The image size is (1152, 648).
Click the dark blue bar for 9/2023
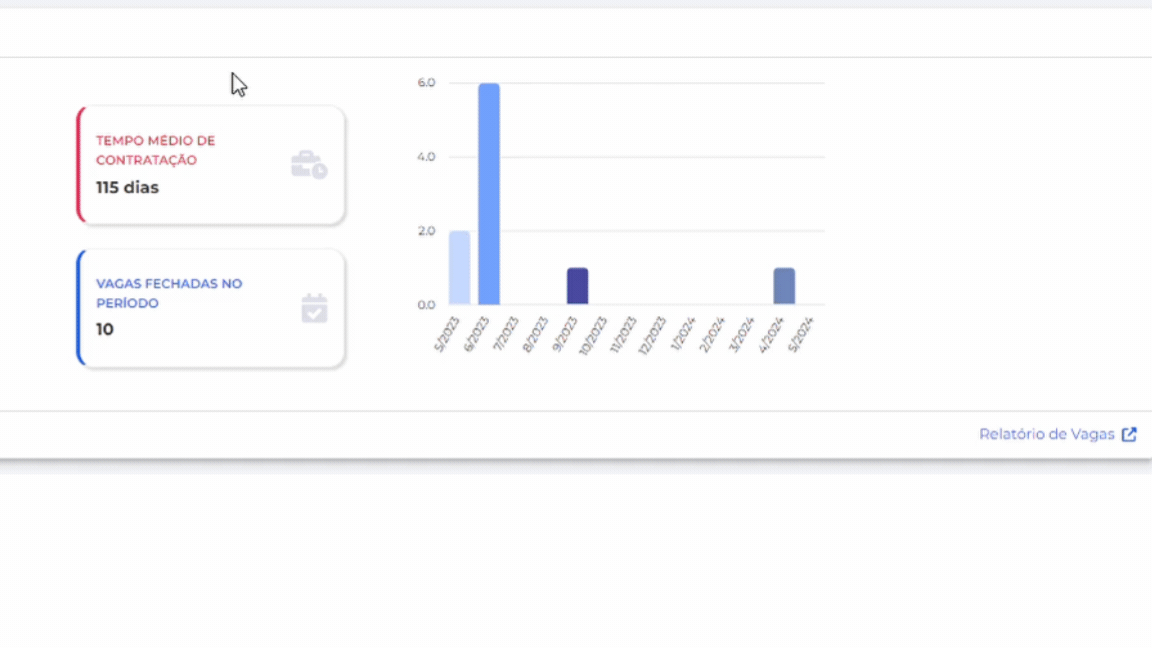[577, 286]
